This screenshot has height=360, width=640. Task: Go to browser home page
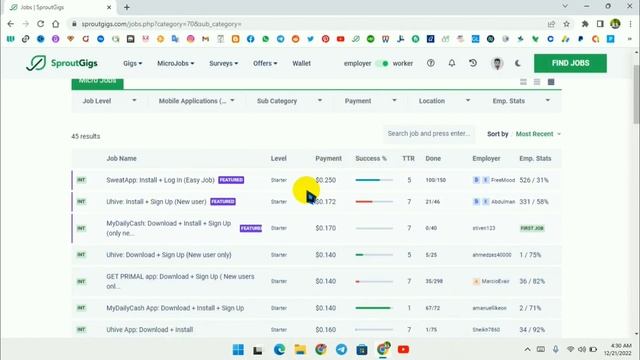point(56,24)
